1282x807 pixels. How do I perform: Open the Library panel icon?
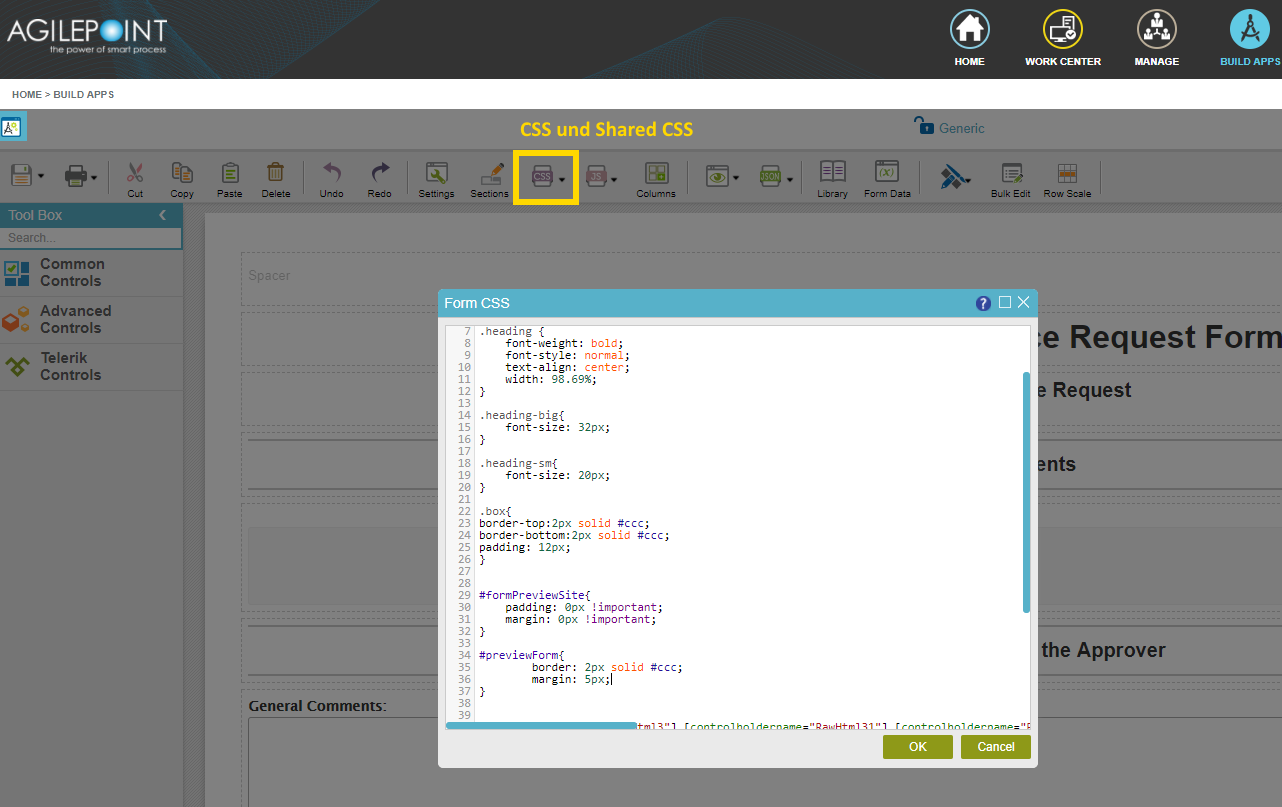coord(832,178)
